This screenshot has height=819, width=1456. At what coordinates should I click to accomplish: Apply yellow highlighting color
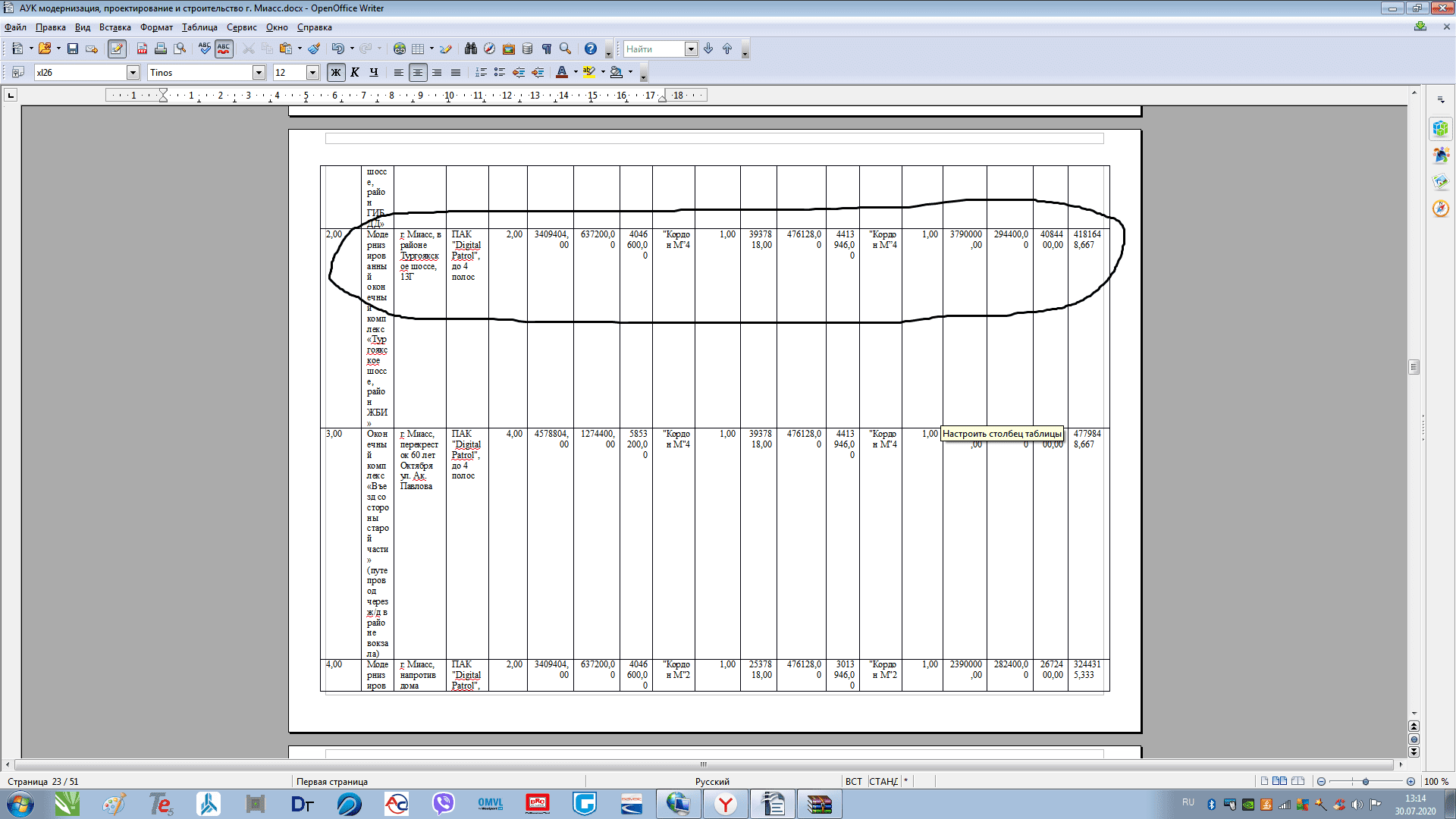click(589, 72)
